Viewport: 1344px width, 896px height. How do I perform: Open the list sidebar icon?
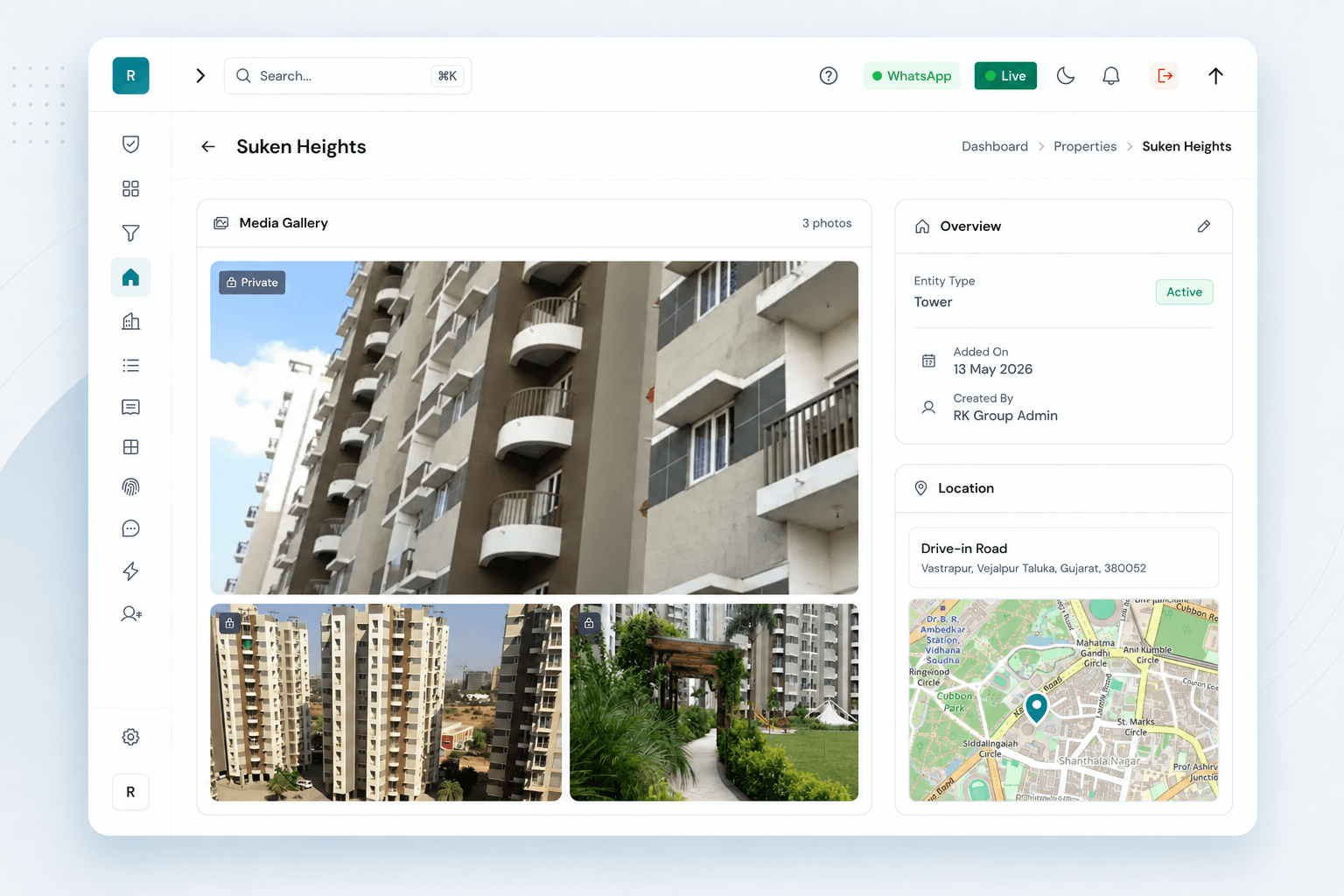coord(130,366)
